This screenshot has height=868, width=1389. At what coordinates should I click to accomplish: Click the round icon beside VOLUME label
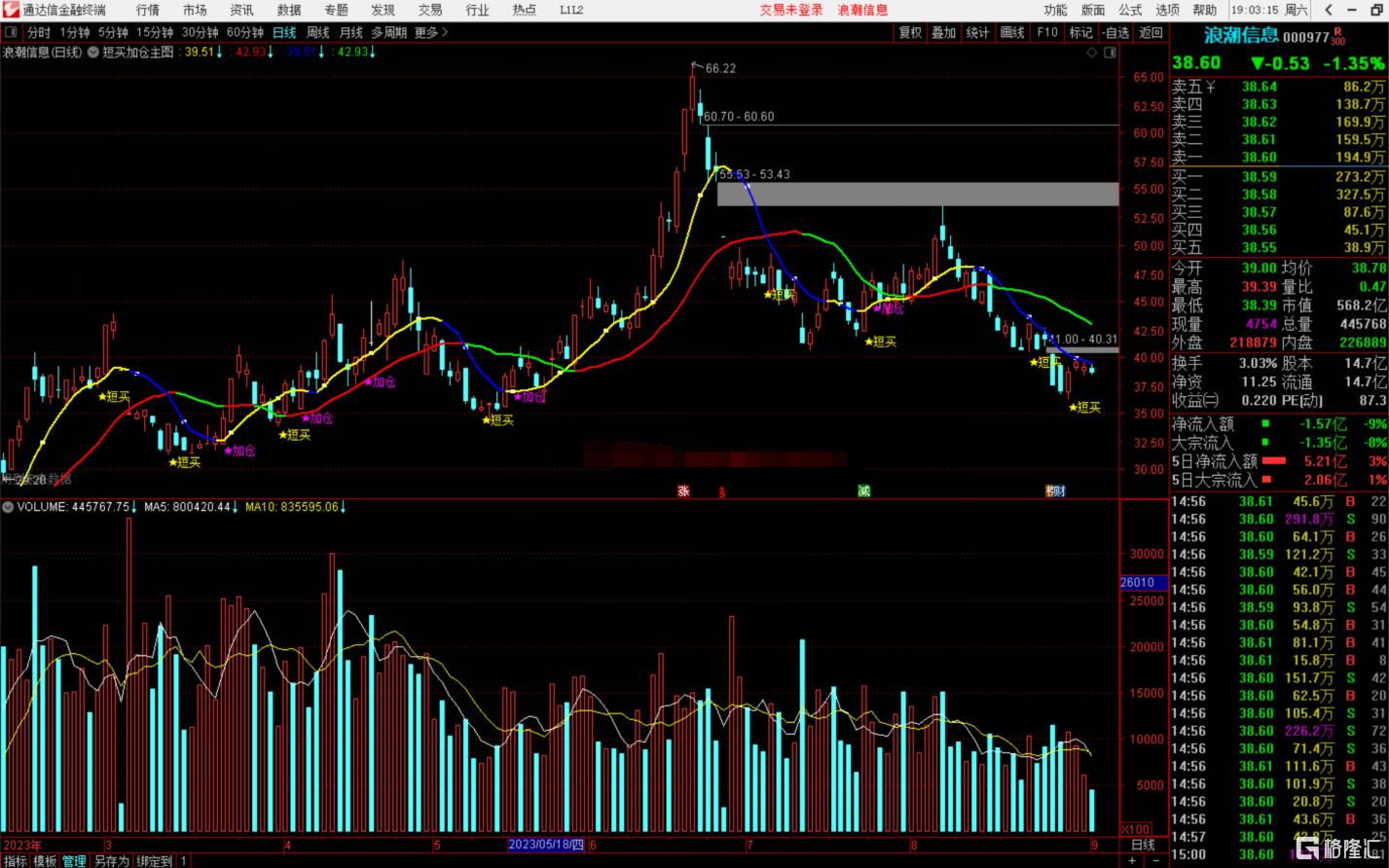8,507
